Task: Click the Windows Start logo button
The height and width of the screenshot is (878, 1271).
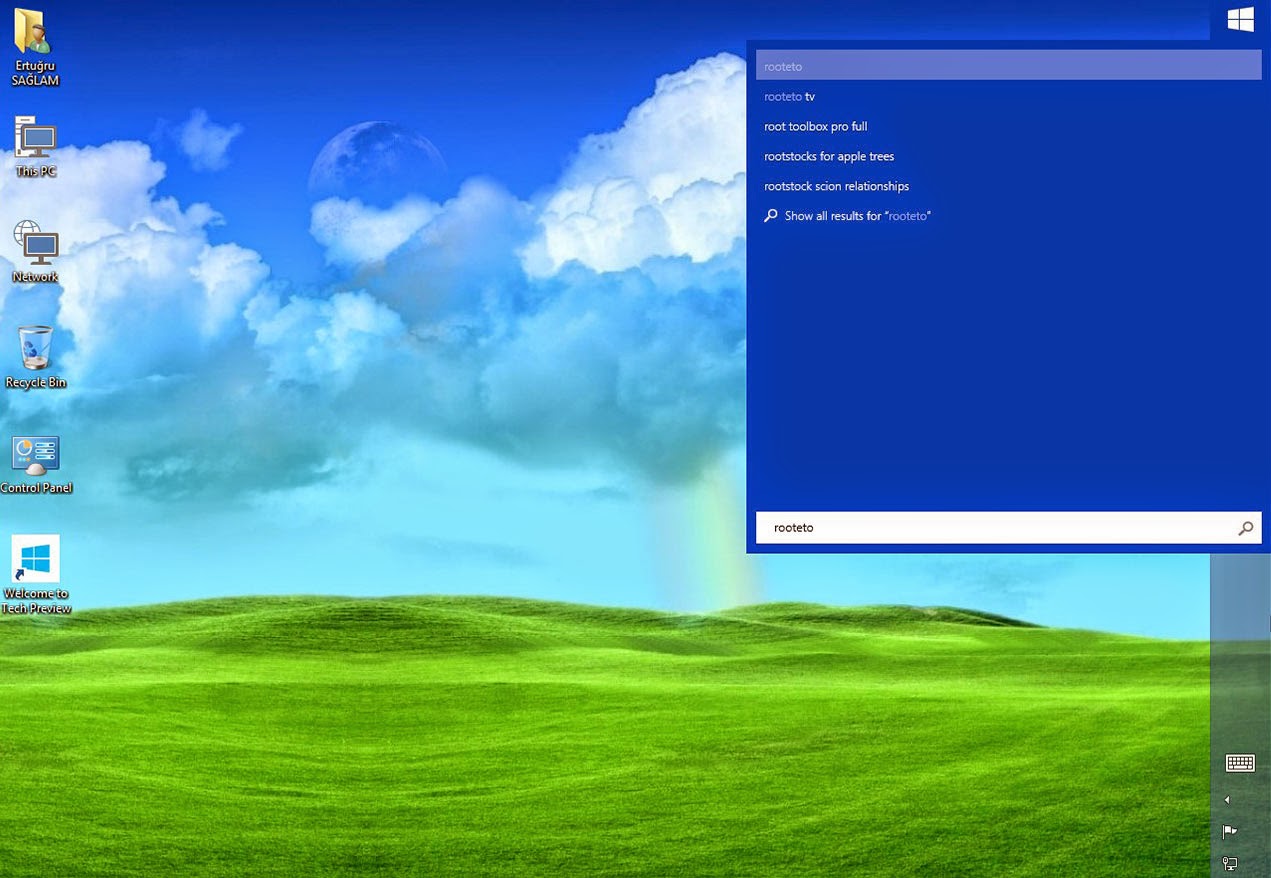Action: coord(1240,20)
